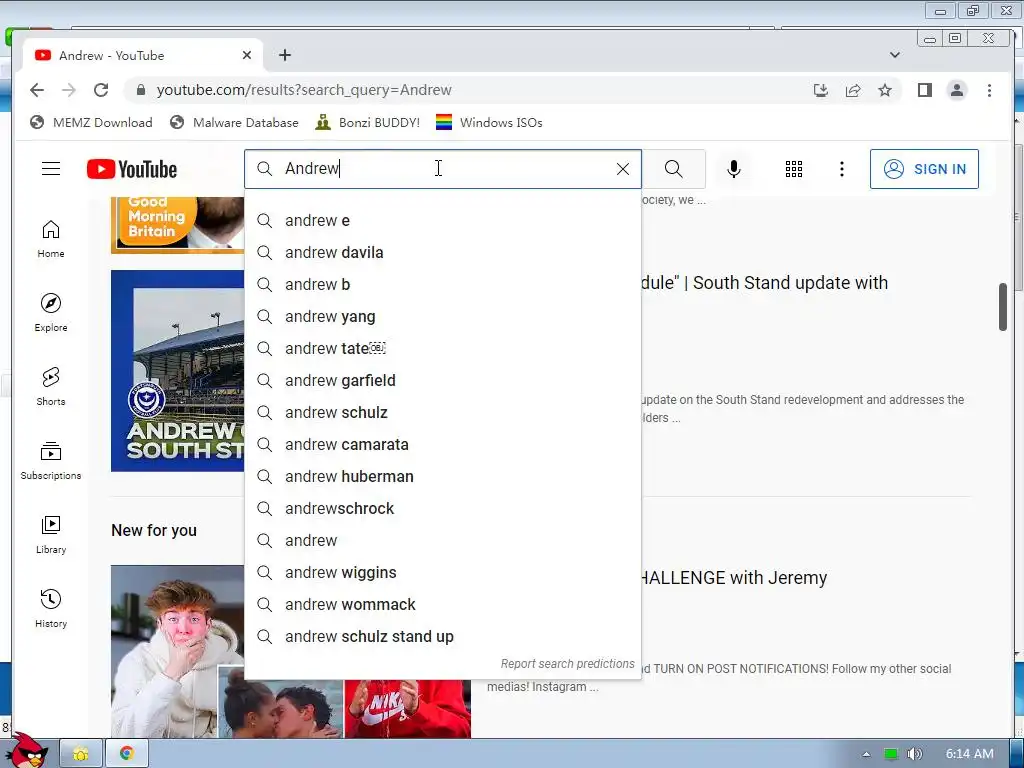Click the address bar URL

[x=304, y=90]
